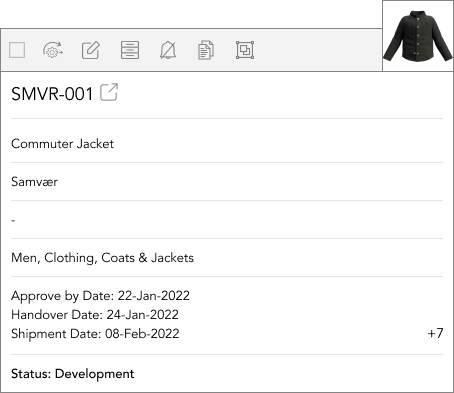454x393 pixels.
Task: Click the stacked rows list icon
Action: tap(130, 50)
